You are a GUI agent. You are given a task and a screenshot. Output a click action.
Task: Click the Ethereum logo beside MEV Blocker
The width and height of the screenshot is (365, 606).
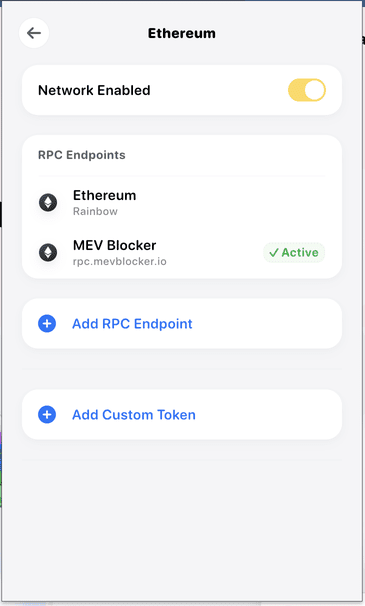pos(48,252)
